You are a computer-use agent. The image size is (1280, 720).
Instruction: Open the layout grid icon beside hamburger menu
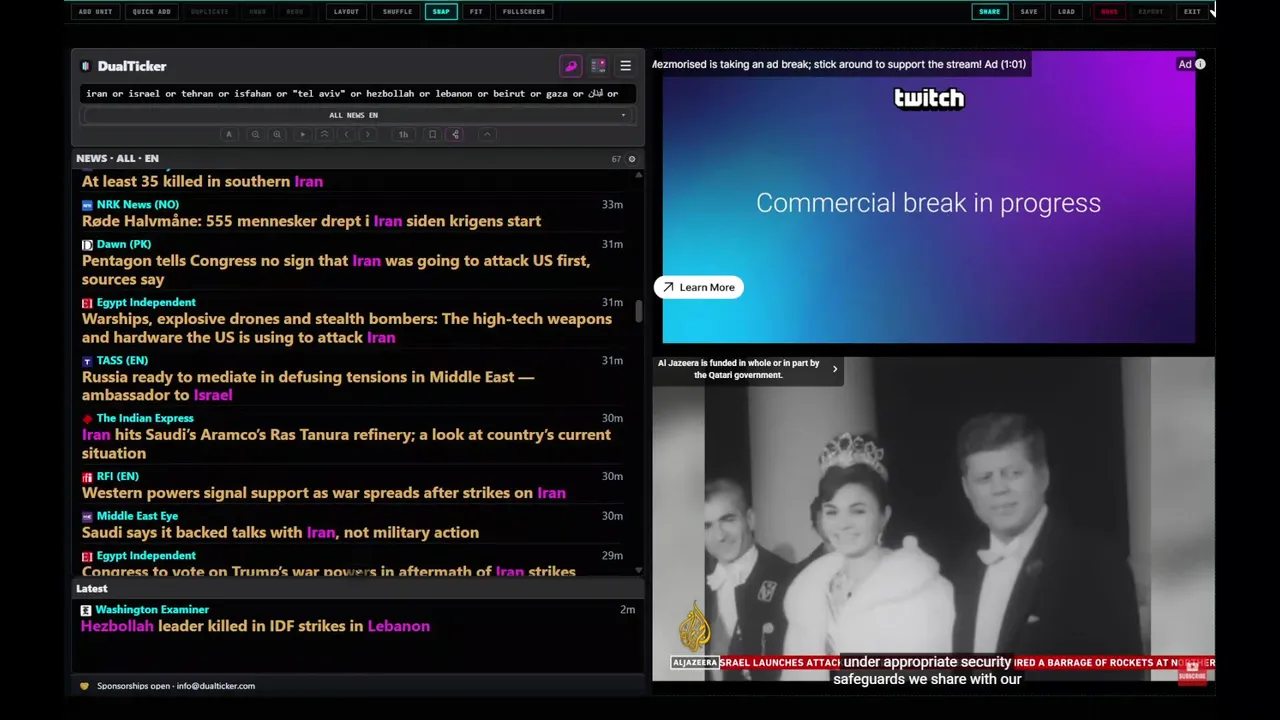pyautogui.click(x=598, y=66)
